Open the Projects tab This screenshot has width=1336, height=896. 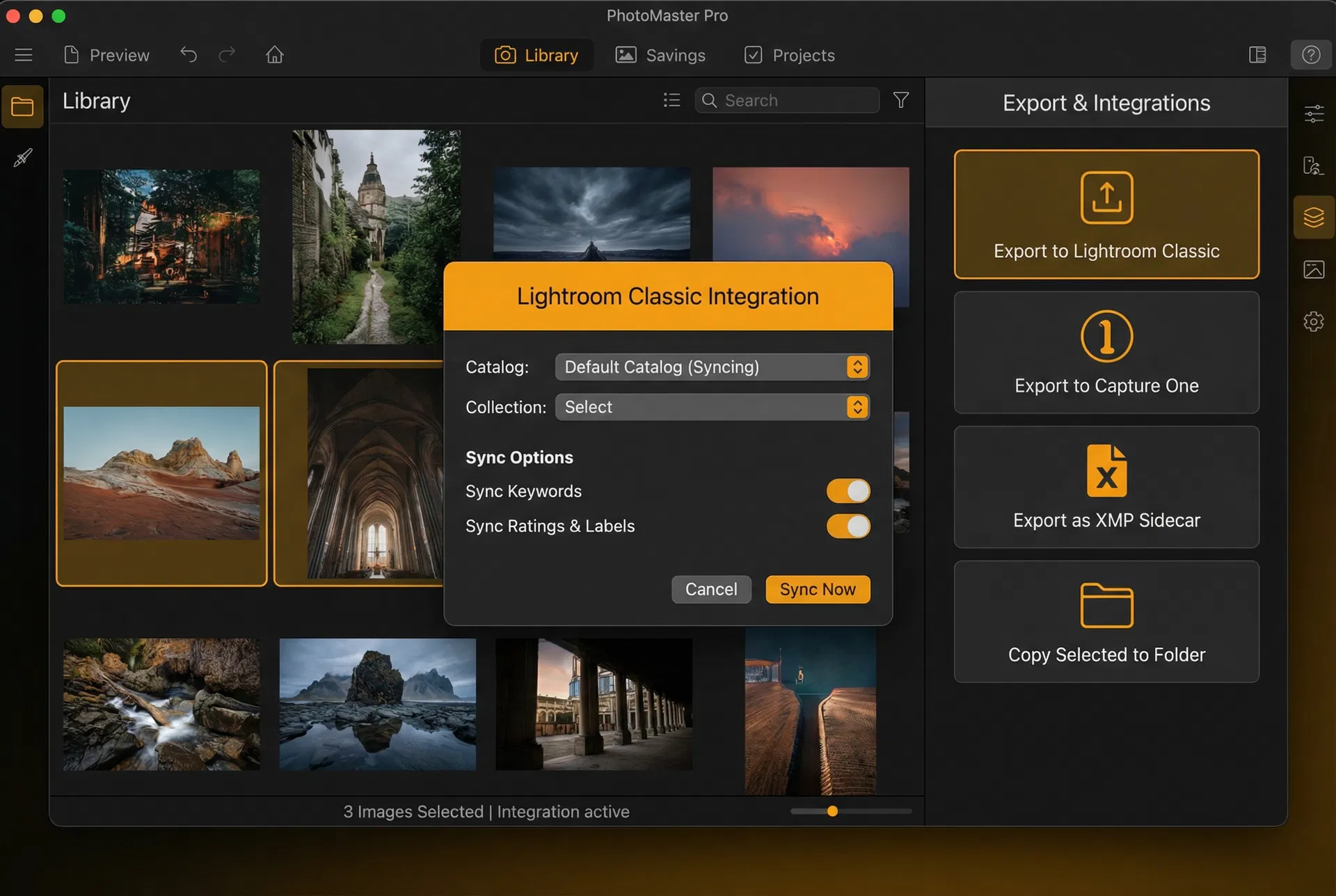[789, 55]
